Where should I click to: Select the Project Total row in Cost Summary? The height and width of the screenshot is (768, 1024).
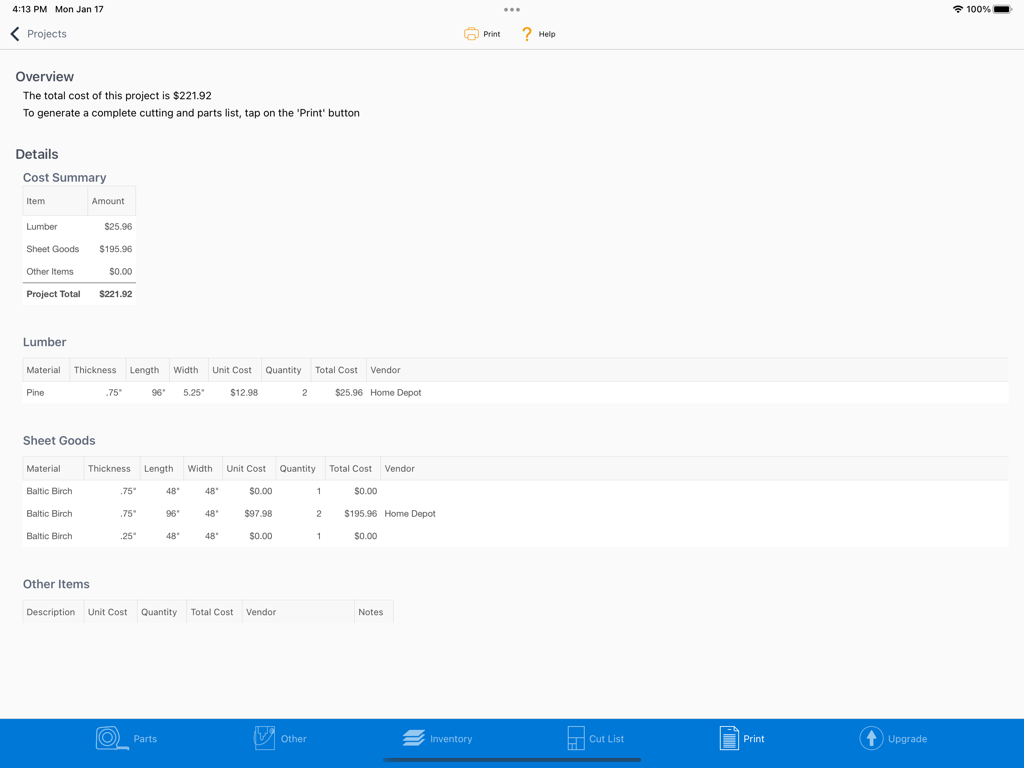click(x=79, y=293)
